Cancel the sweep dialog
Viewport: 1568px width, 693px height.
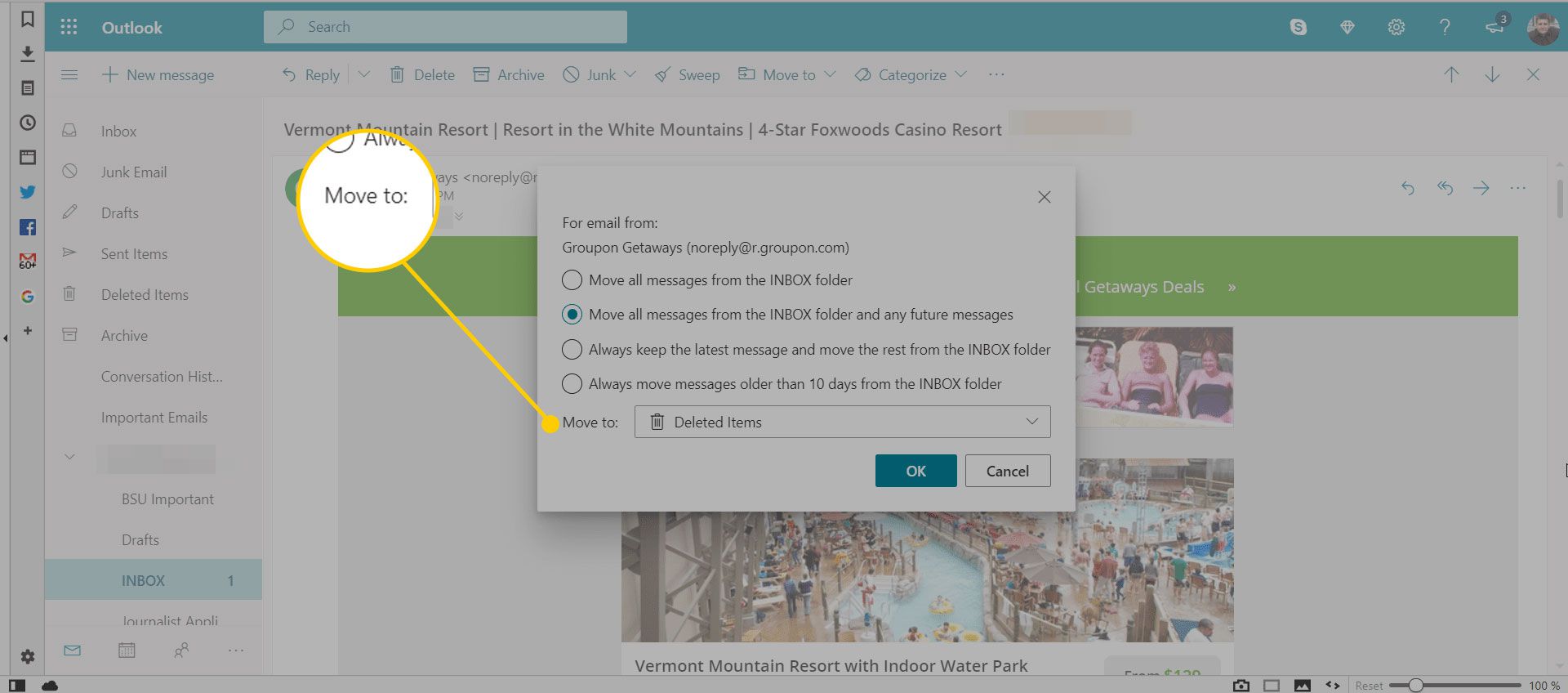click(x=1008, y=471)
